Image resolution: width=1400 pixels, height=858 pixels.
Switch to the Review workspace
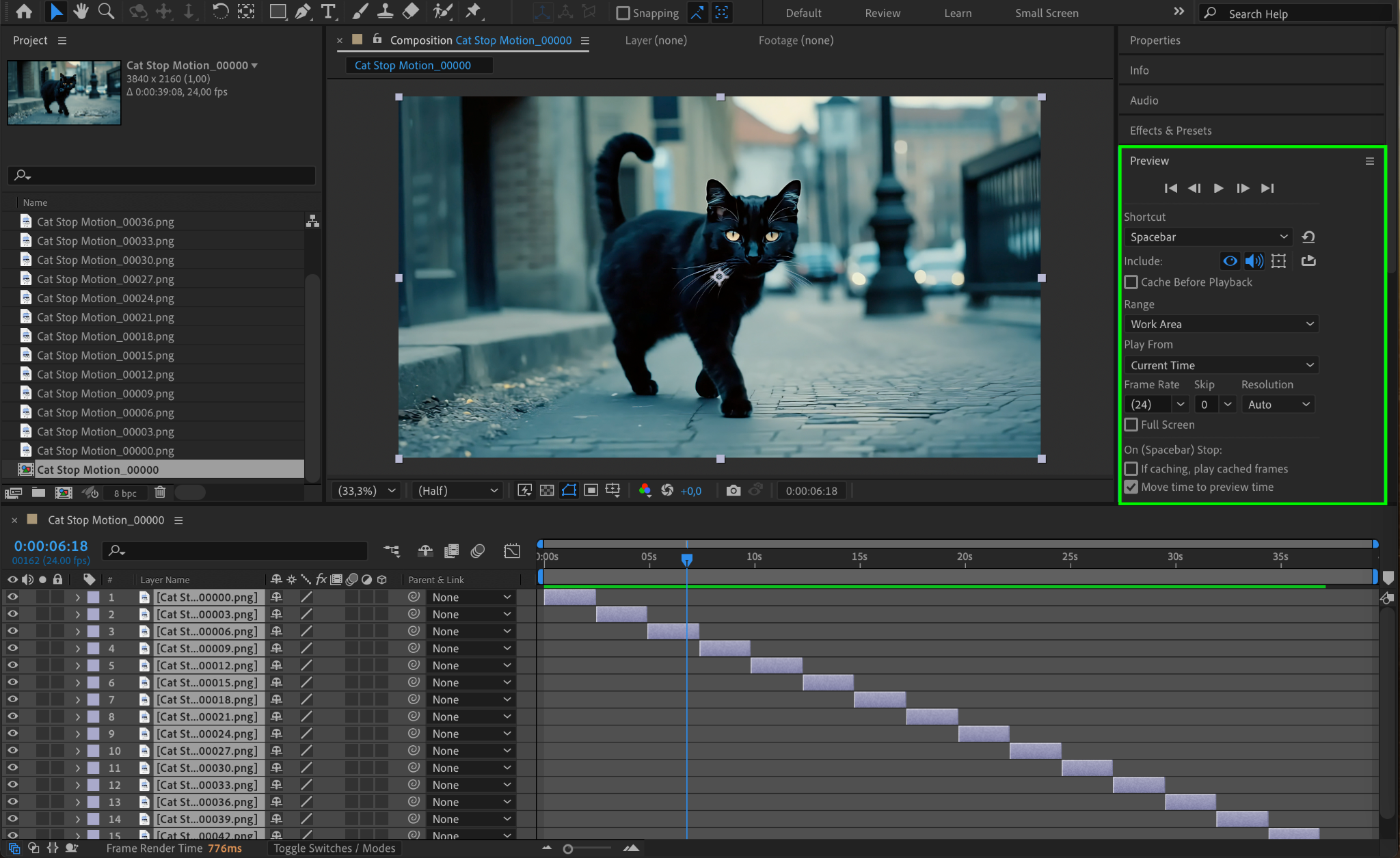click(882, 13)
